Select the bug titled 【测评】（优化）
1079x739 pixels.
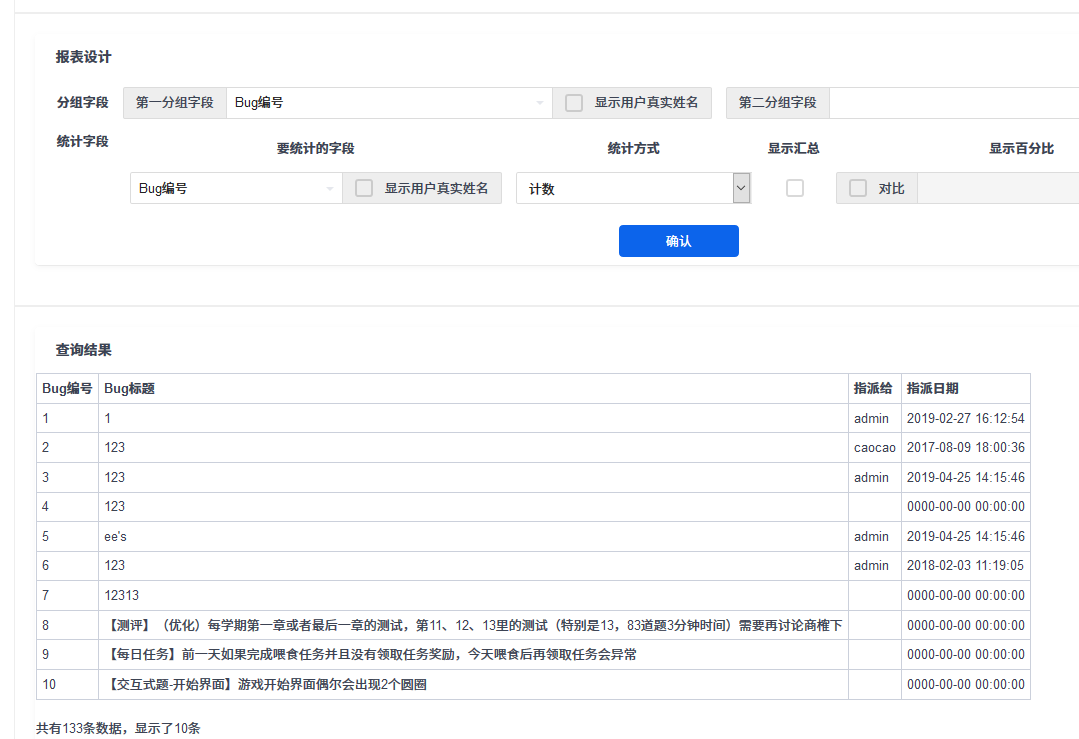point(473,626)
